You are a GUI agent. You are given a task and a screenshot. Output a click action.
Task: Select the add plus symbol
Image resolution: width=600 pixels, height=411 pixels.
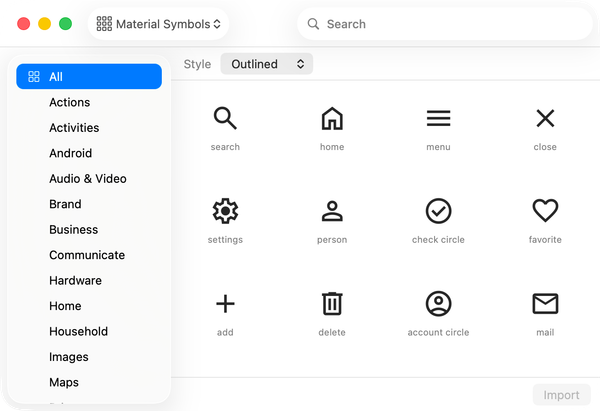tap(225, 304)
